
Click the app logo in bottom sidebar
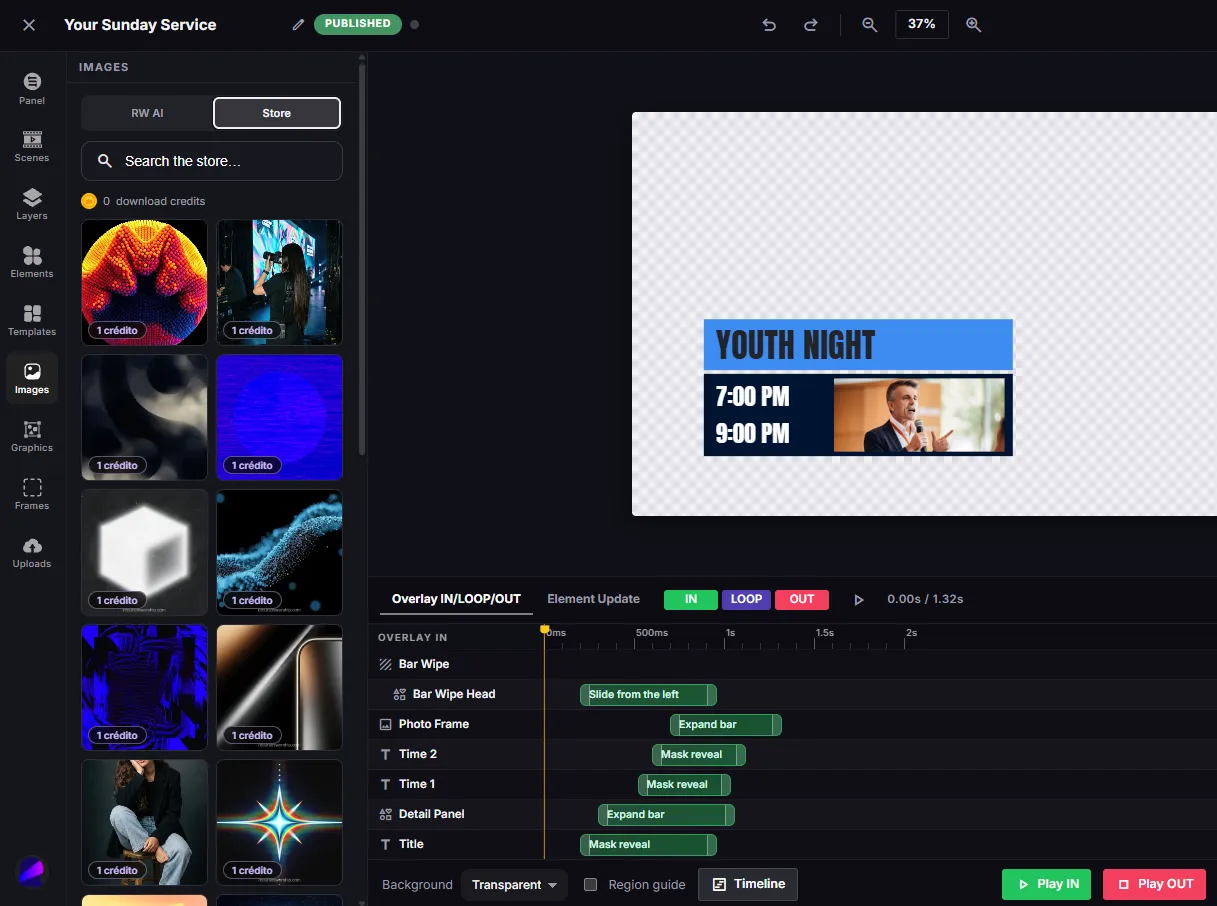tap(32, 871)
